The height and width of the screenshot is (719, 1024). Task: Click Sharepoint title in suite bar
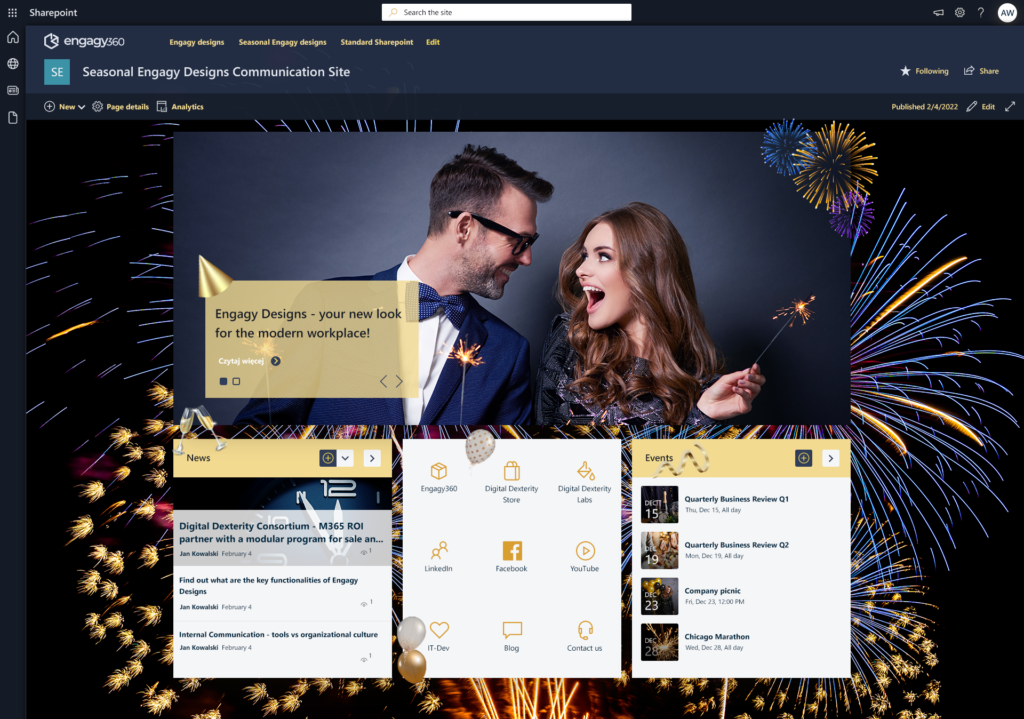click(53, 12)
